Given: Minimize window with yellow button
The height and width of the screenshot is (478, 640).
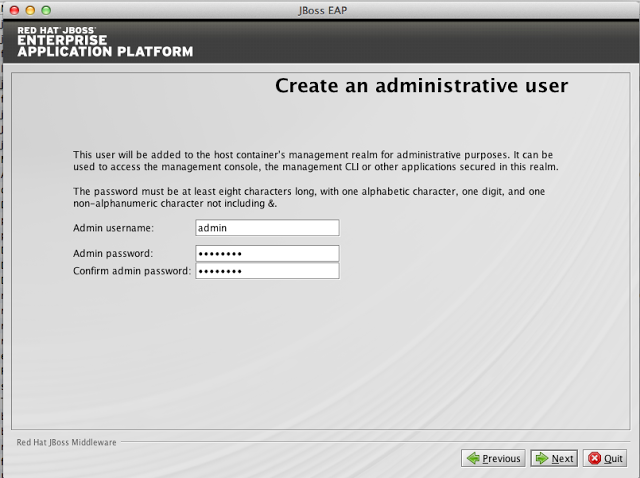Looking at the screenshot, I should coord(30,10).
